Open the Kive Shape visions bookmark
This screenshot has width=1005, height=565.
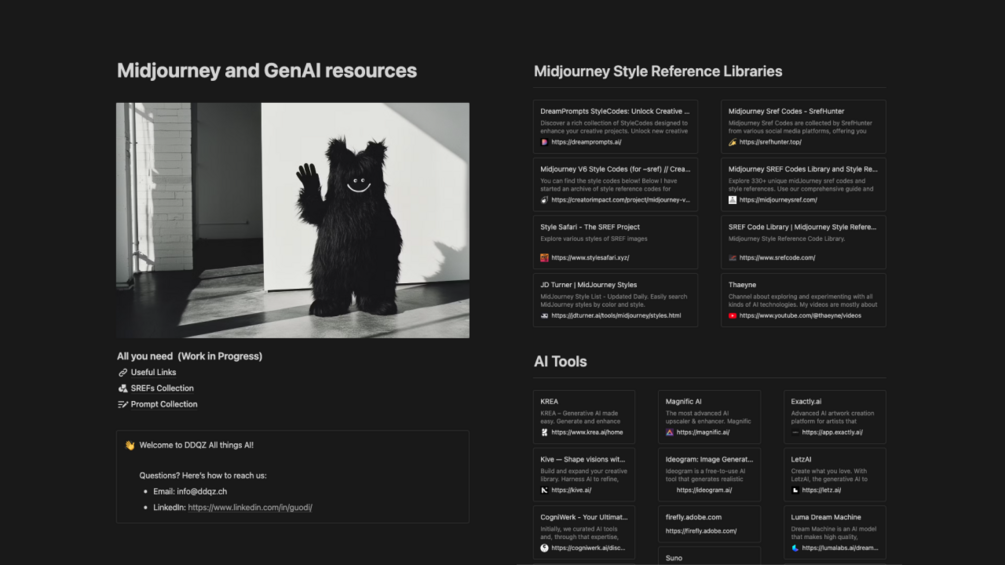(x=584, y=475)
